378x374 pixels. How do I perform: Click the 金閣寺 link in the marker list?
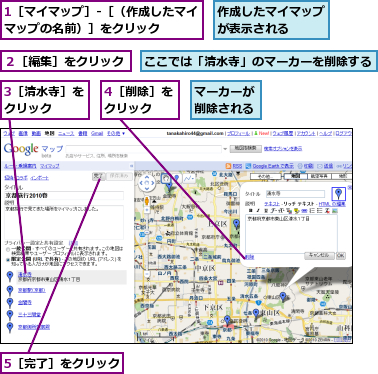[25, 302]
